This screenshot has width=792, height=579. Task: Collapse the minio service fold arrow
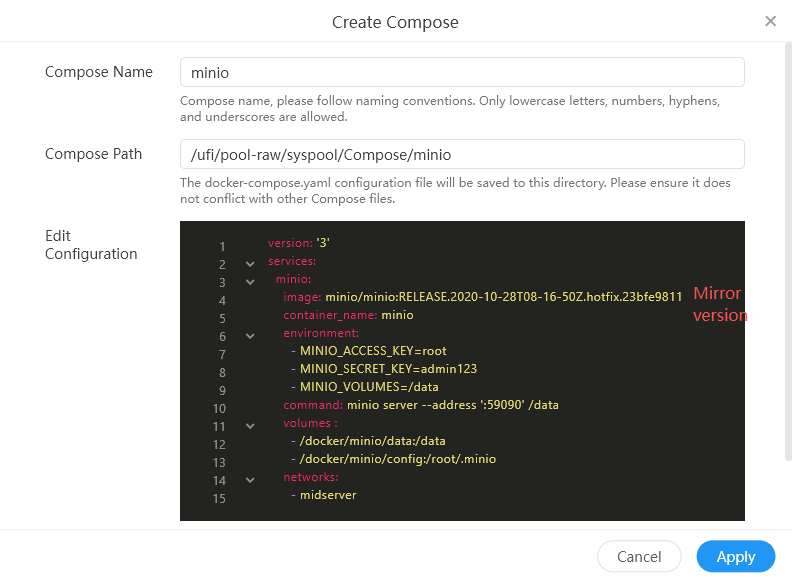[250, 282]
